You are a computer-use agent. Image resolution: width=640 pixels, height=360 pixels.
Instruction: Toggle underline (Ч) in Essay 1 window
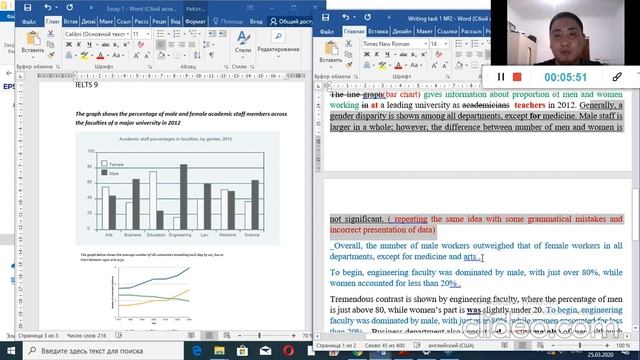tap(90, 44)
